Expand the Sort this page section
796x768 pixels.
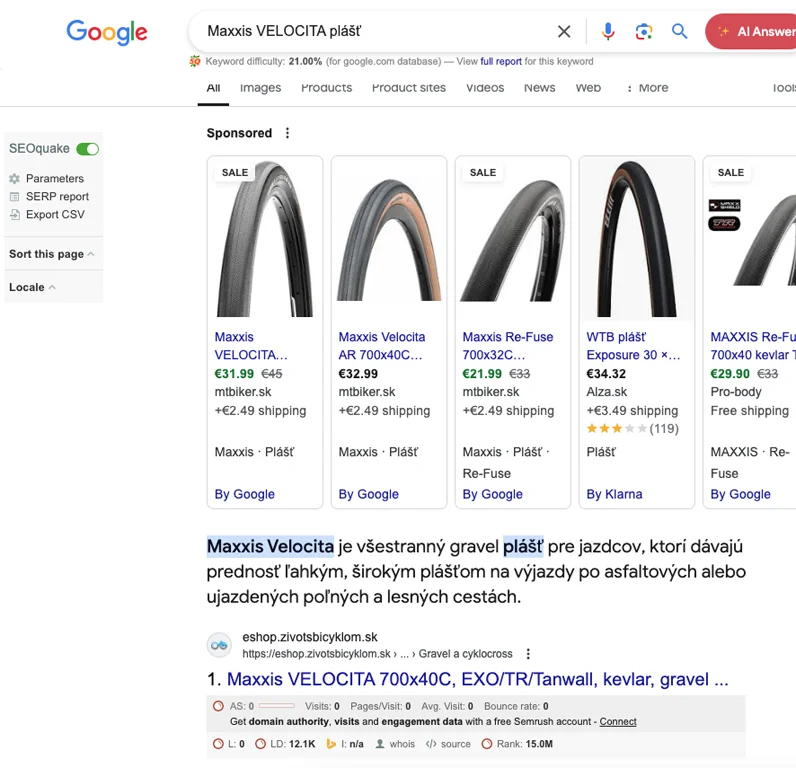tap(52, 254)
